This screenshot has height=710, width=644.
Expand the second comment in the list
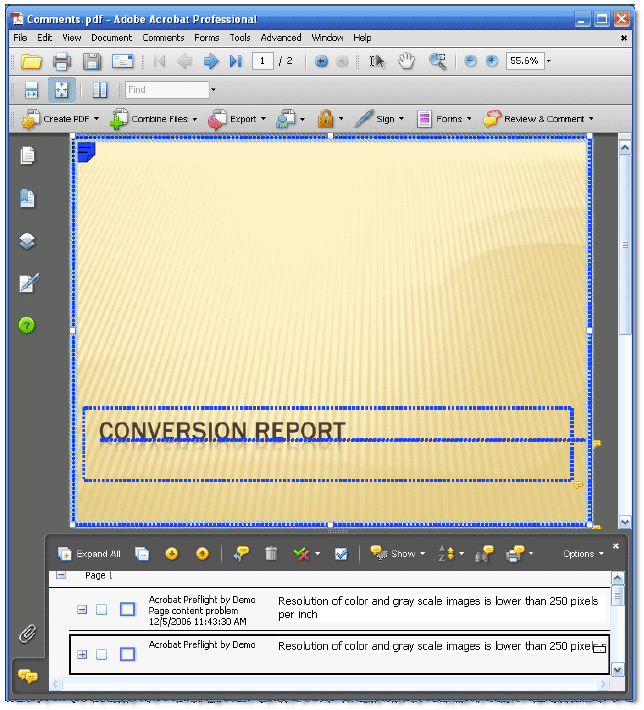(82, 654)
